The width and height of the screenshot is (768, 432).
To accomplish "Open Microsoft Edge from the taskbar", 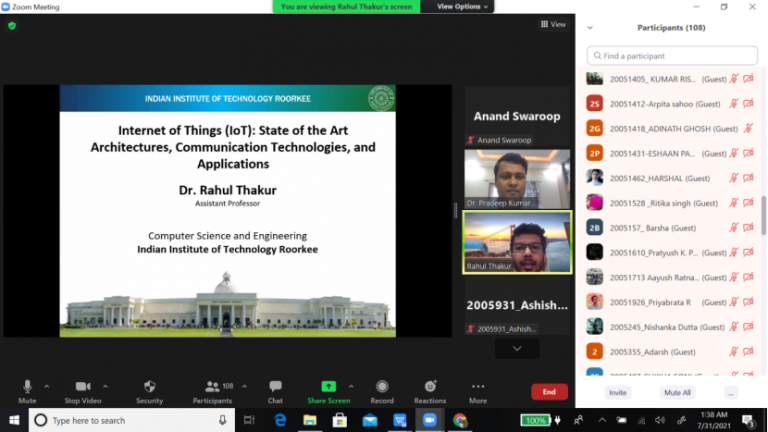I will pyautogui.click(x=280, y=420).
